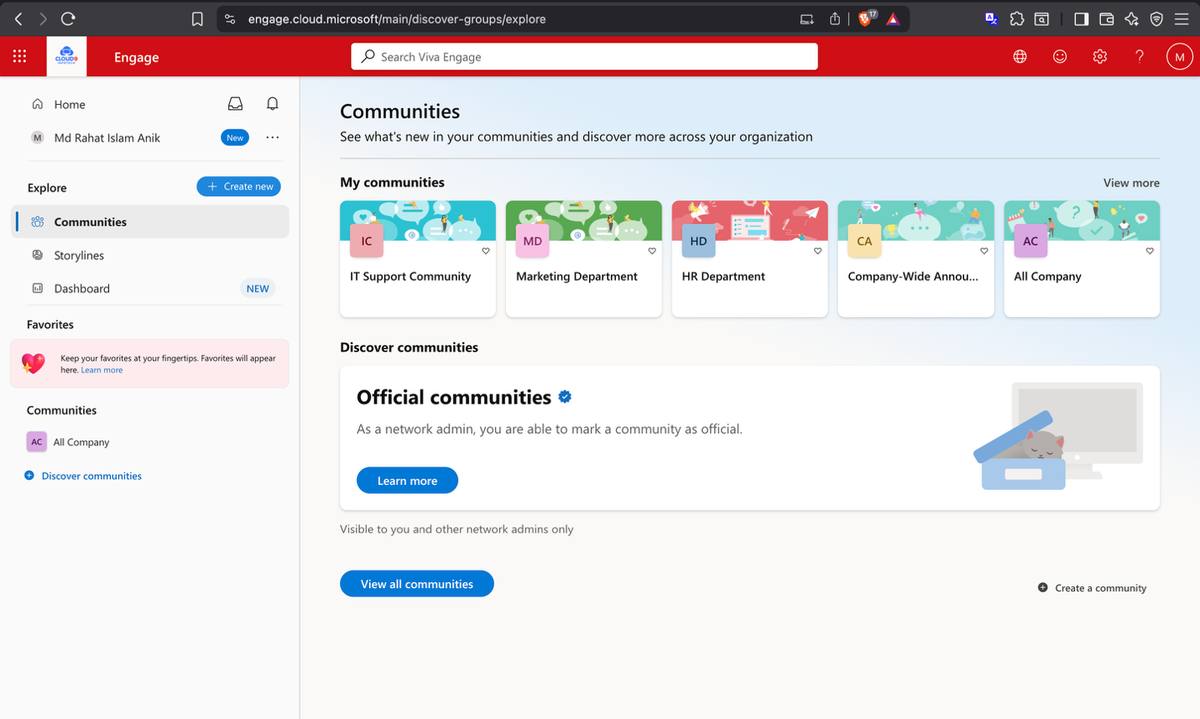Open notifications bell icon
This screenshot has height=719, width=1200.
pos(272,104)
